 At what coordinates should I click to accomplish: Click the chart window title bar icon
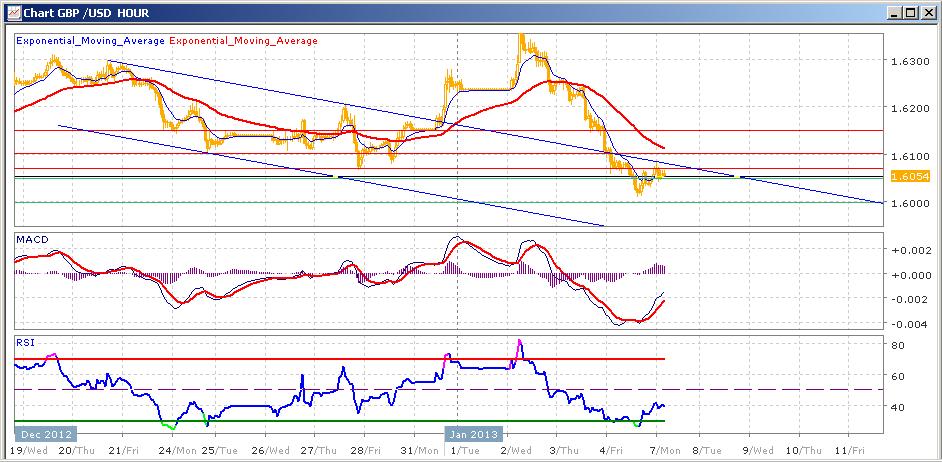(11, 12)
